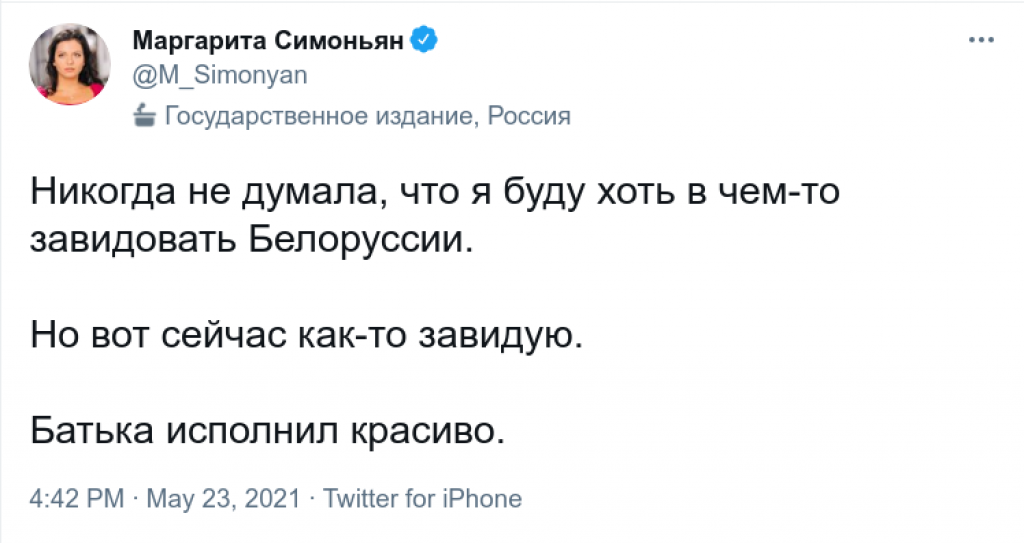Click the word красиво ending the tweet
This screenshot has height=543, width=1024.
tap(424, 432)
